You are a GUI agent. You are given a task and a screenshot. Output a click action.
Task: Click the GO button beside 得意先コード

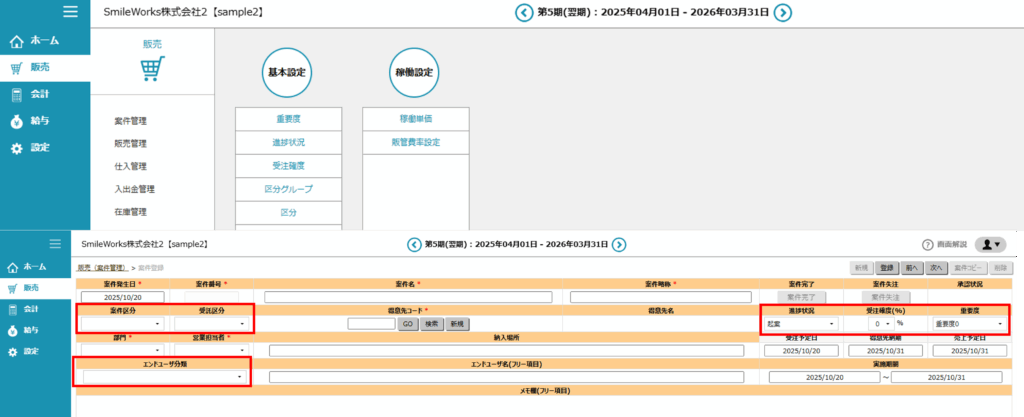[408, 324]
